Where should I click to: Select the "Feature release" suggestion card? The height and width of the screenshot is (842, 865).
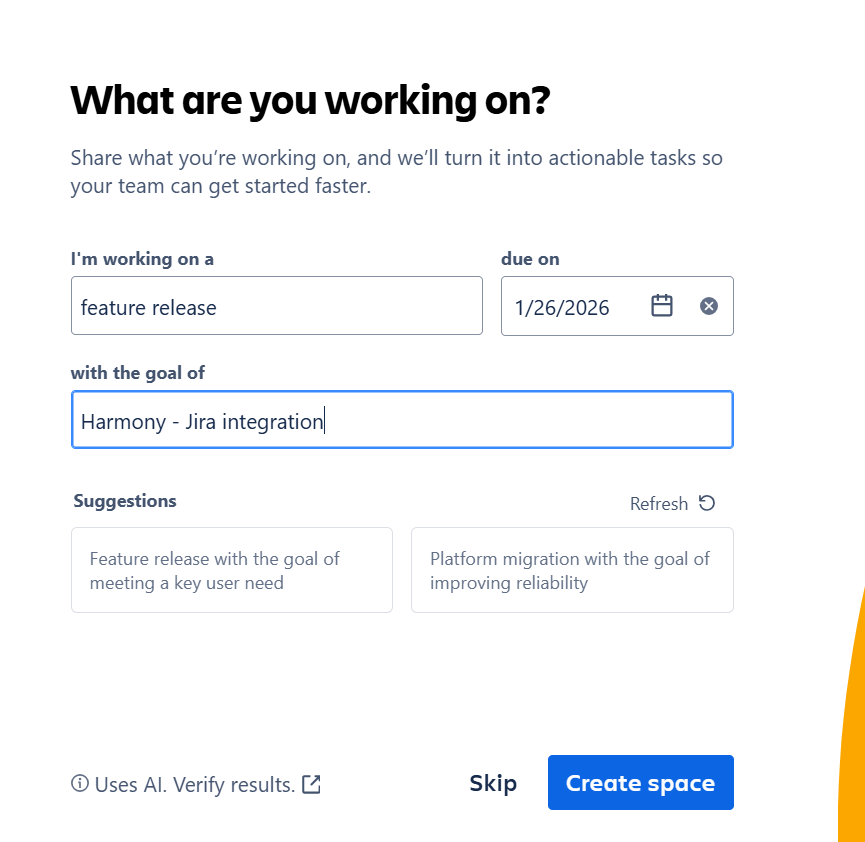pos(231,570)
